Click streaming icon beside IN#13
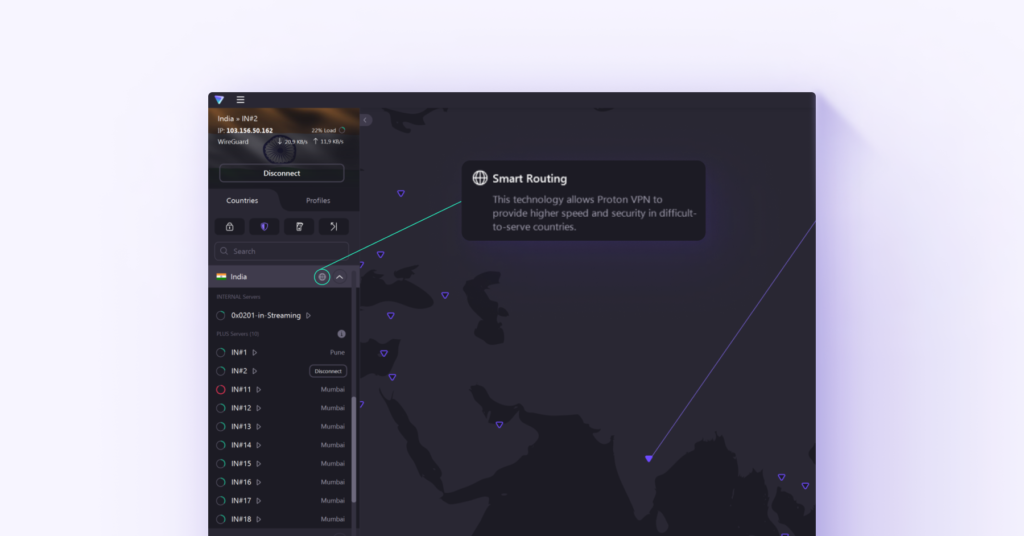This screenshot has height=536, width=1024. (259, 426)
